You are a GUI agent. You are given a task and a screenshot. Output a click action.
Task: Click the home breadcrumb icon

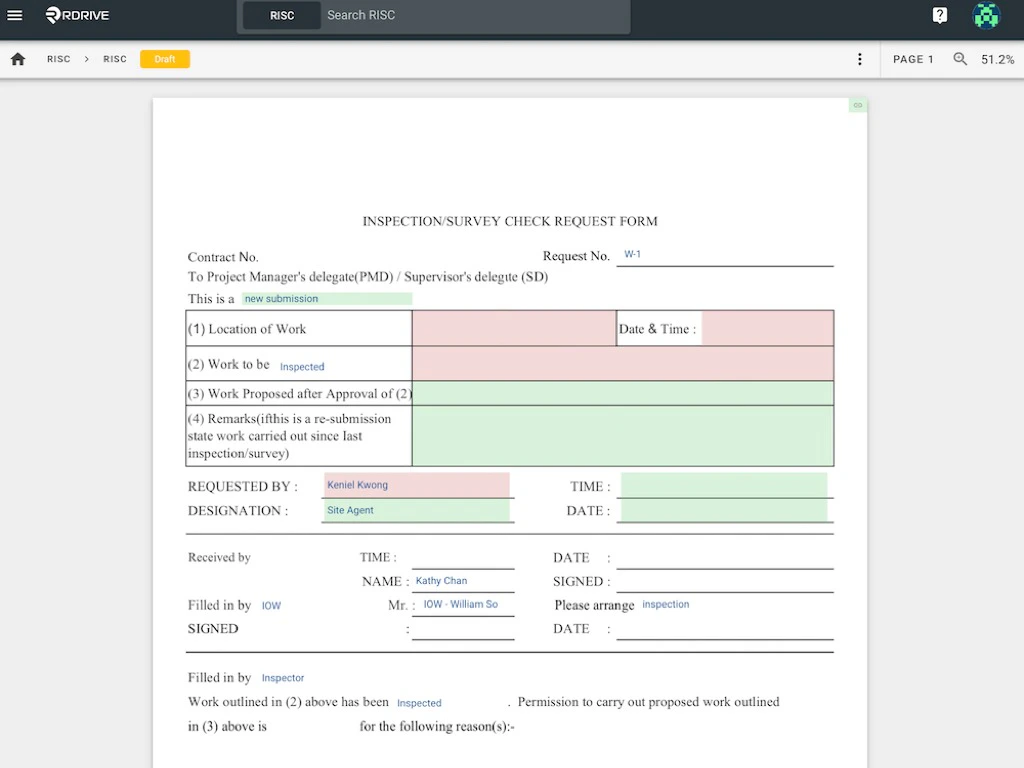coord(17,59)
